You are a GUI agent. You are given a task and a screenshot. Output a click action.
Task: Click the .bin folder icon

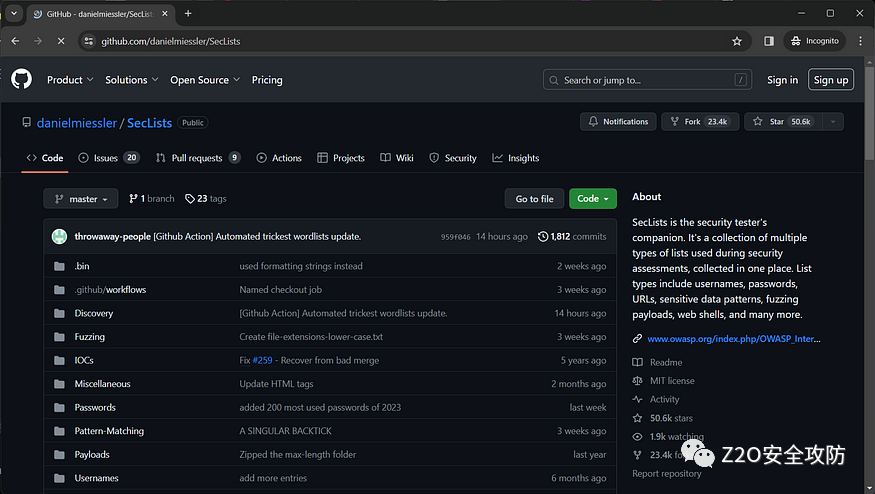tap(59, 266)
